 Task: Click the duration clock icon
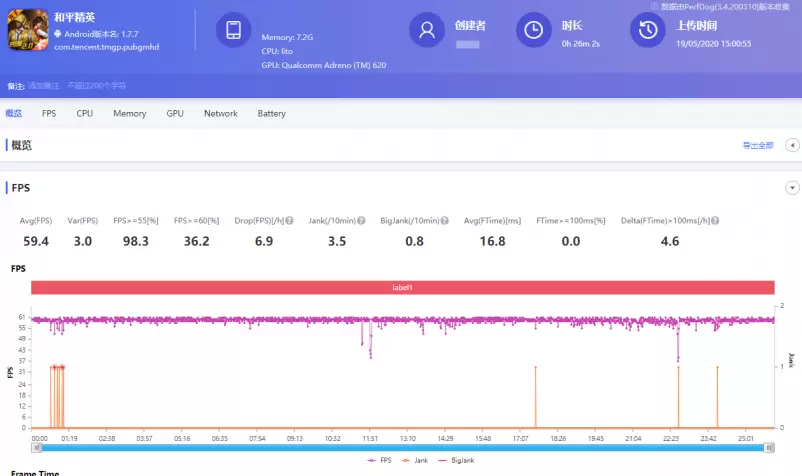(x=534, y=30)
